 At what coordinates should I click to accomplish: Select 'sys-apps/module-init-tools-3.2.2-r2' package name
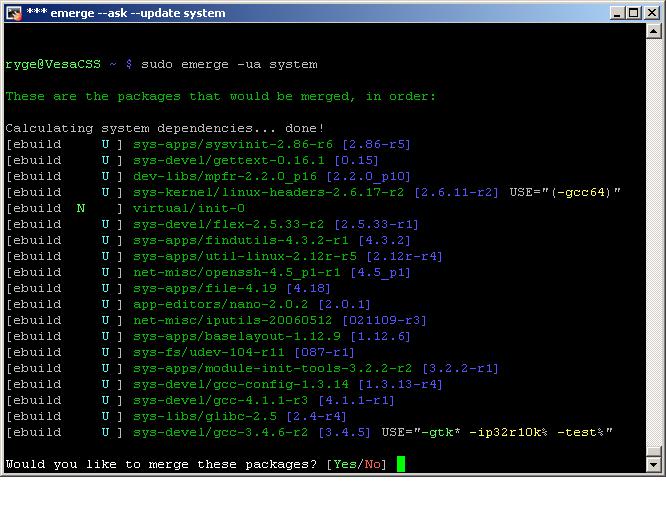coord(273,368)
